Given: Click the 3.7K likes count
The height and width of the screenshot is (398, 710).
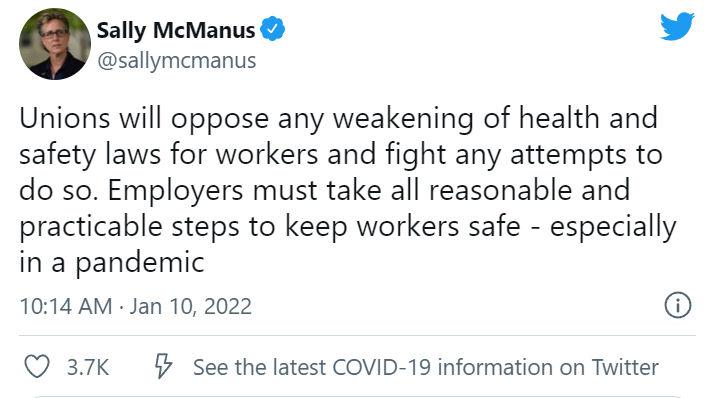Looking at the screenshot, I should (x=88, y=367).
